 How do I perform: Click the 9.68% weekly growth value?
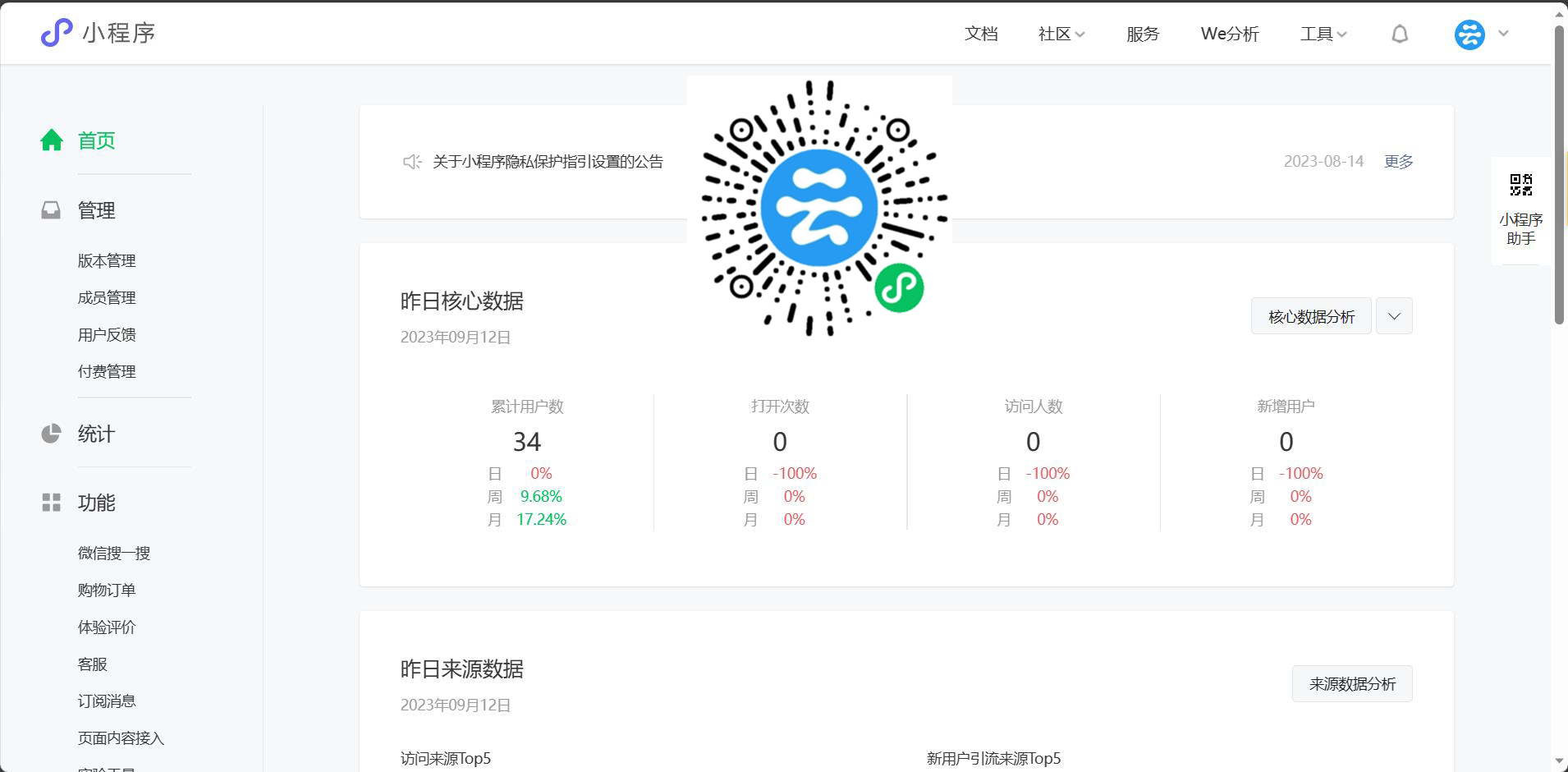[x=541, y=496]
